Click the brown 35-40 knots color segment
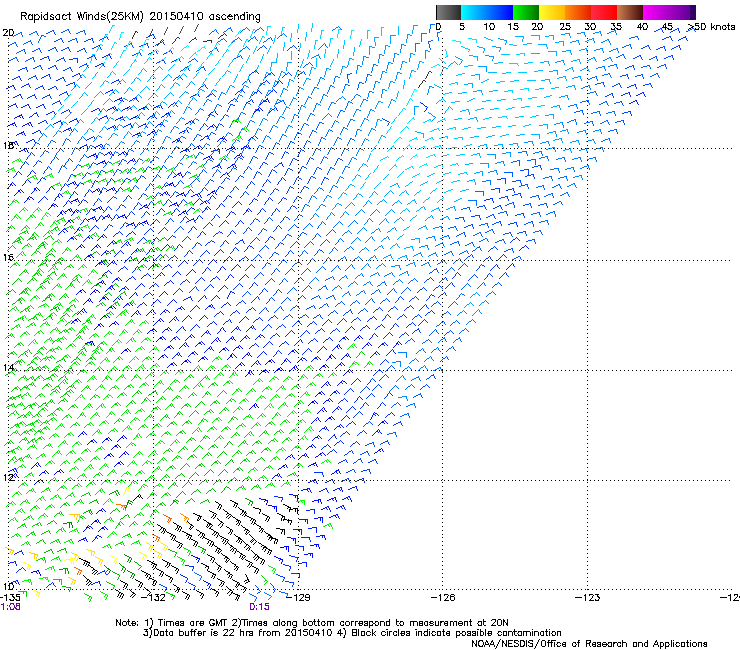Screen dimensions: 740x650 click(x=630, y=12)
